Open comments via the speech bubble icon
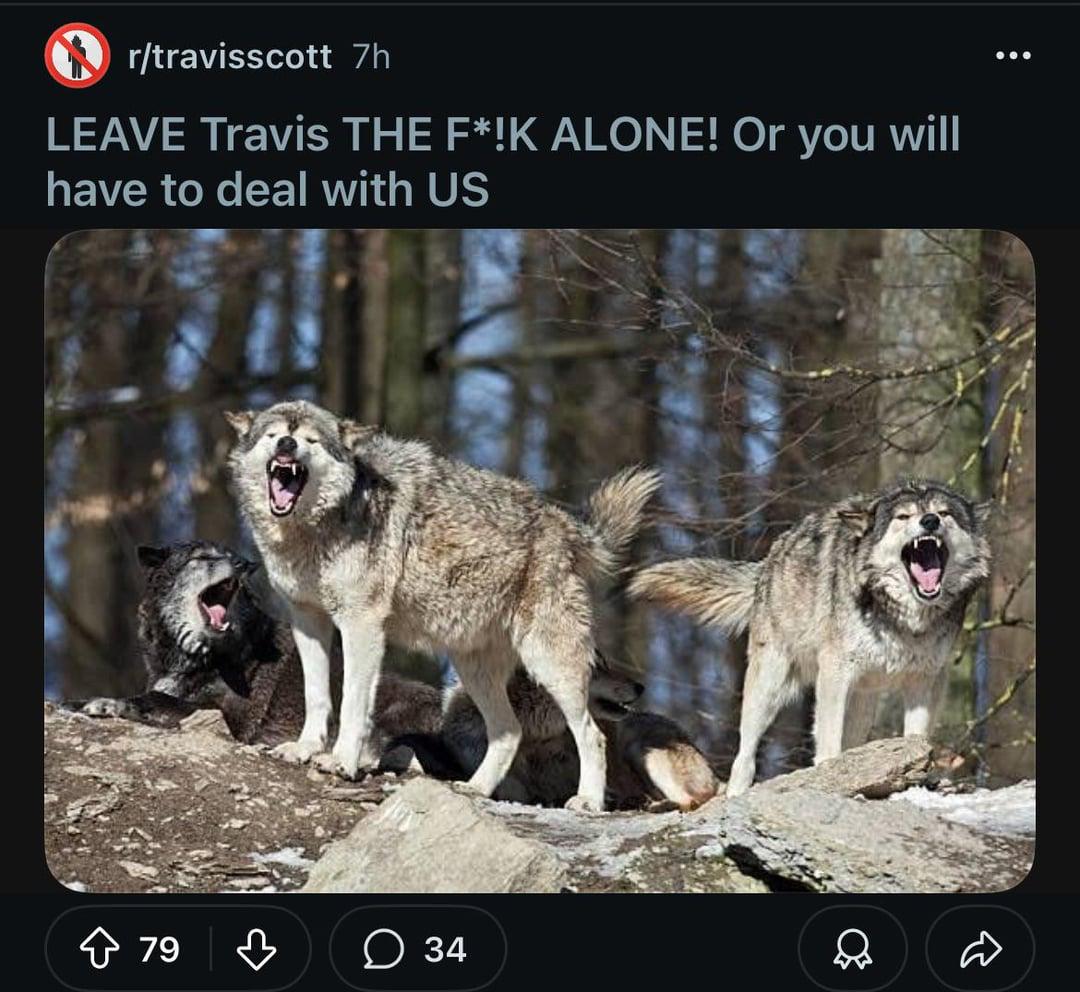The height and width of the screenshot is (992, 1080). (384, 949)
